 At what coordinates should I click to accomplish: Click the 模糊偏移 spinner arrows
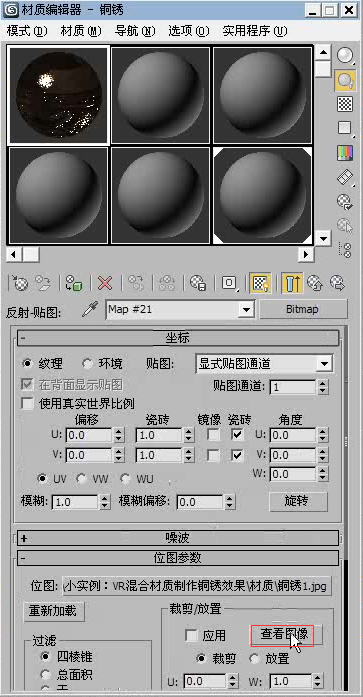click(x=230, y=502)
